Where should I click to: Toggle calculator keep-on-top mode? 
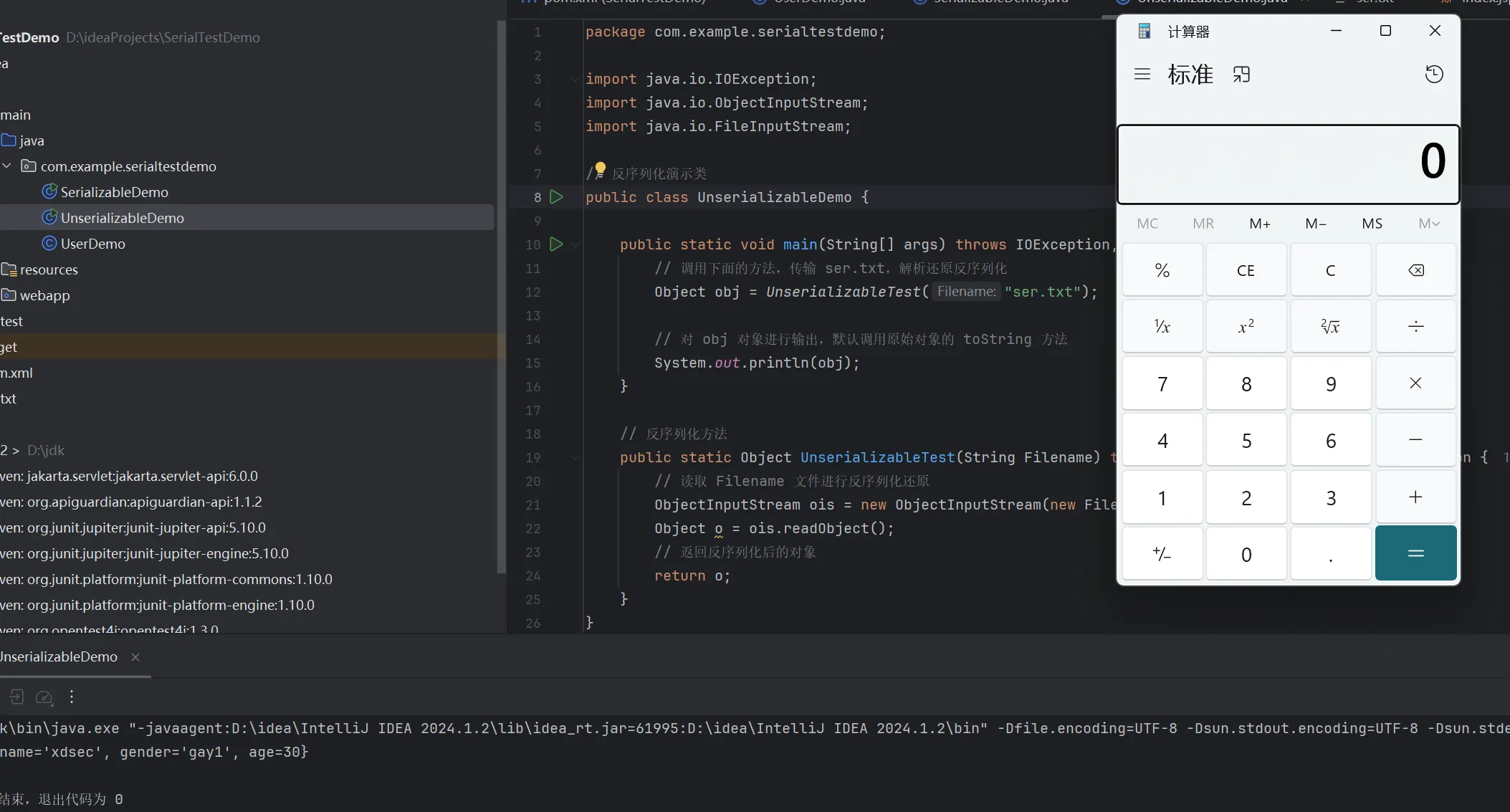pyautogui.click(x=1241, y=75)
